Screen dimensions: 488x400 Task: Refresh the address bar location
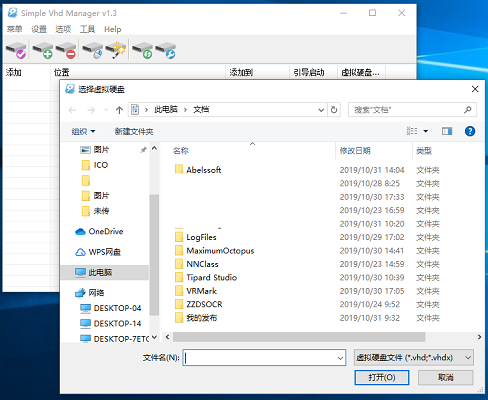pyautogui.click(x=334, y=110)
